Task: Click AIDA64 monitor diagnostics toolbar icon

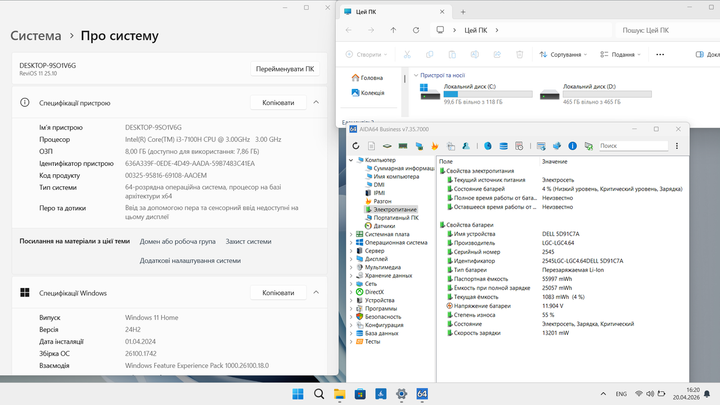Action: click(x=419, y=146)
